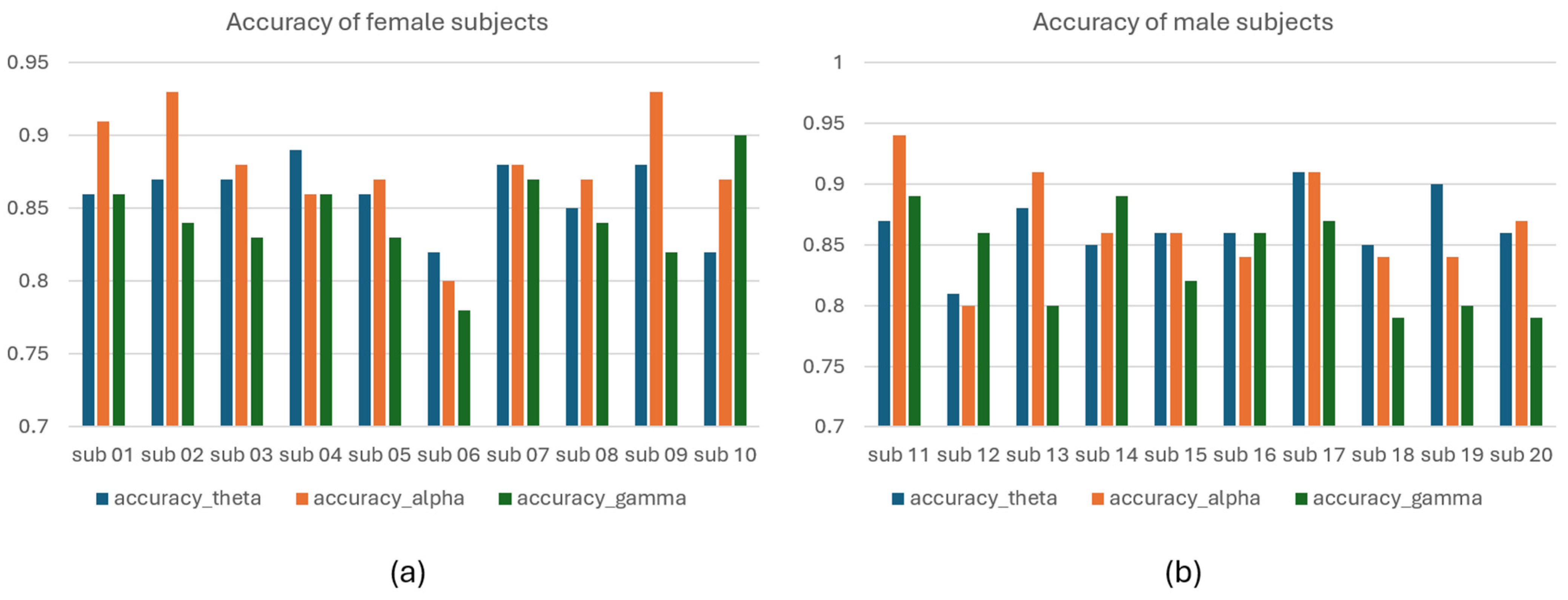Select the "Accuracy of female subjects" chart title

click(x=387, y=23)
